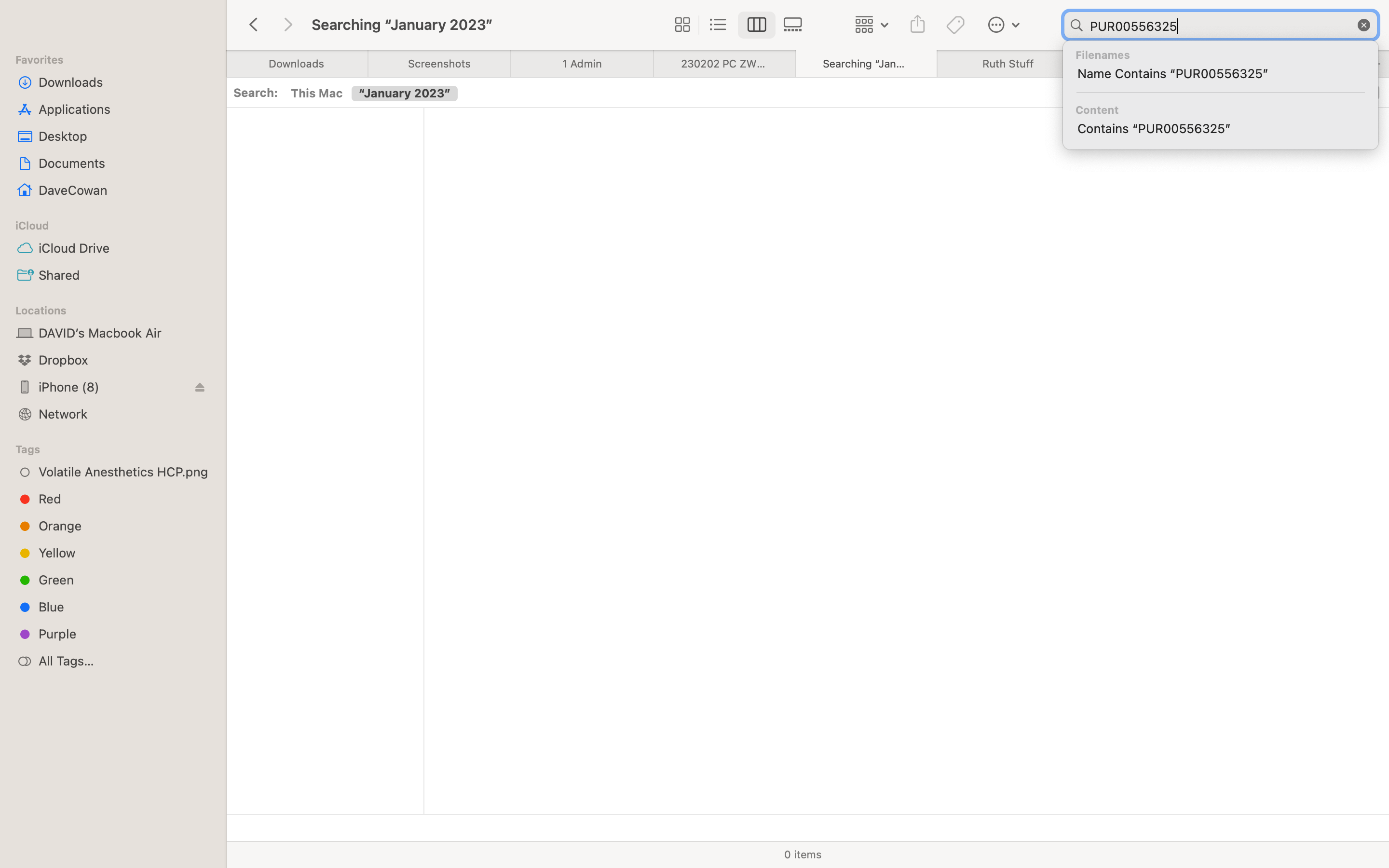Screen dimensions: 1389x868
Task: Click the iPhone (8) sidebar item
Action: point(68,386)
